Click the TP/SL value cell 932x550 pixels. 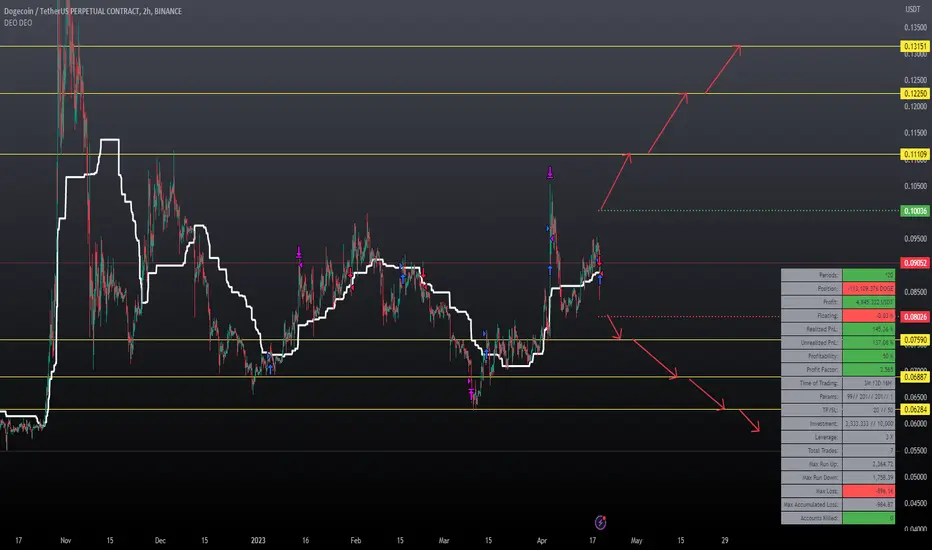tap(868, 410)
